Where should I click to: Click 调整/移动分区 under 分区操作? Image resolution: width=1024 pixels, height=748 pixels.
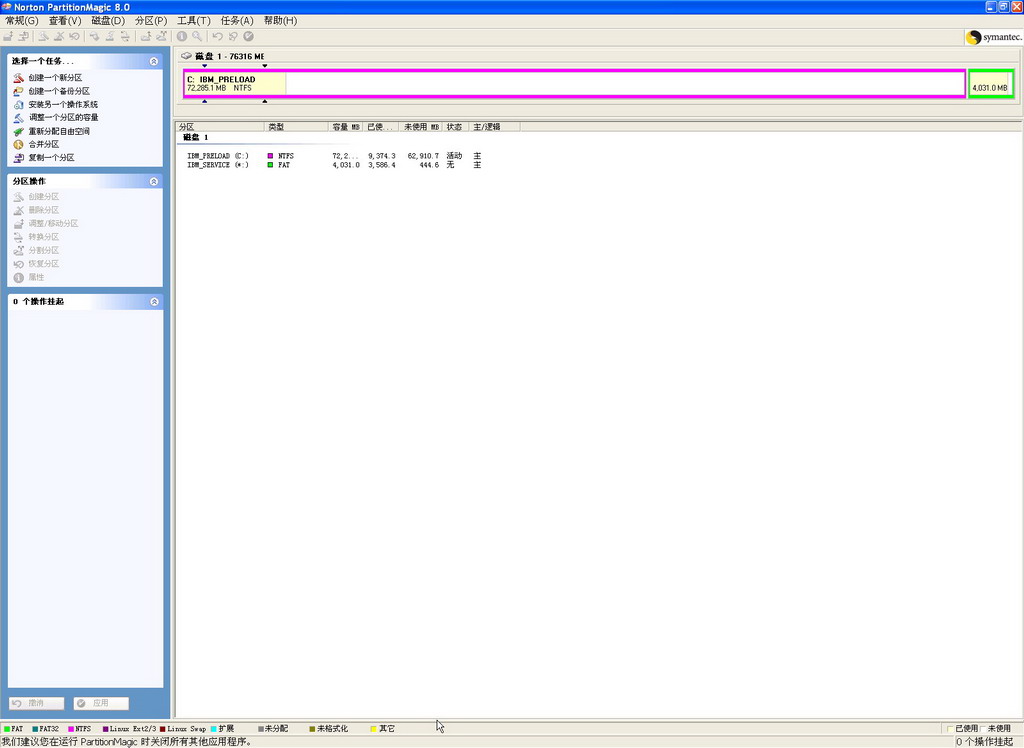click(x=53, y=223)
